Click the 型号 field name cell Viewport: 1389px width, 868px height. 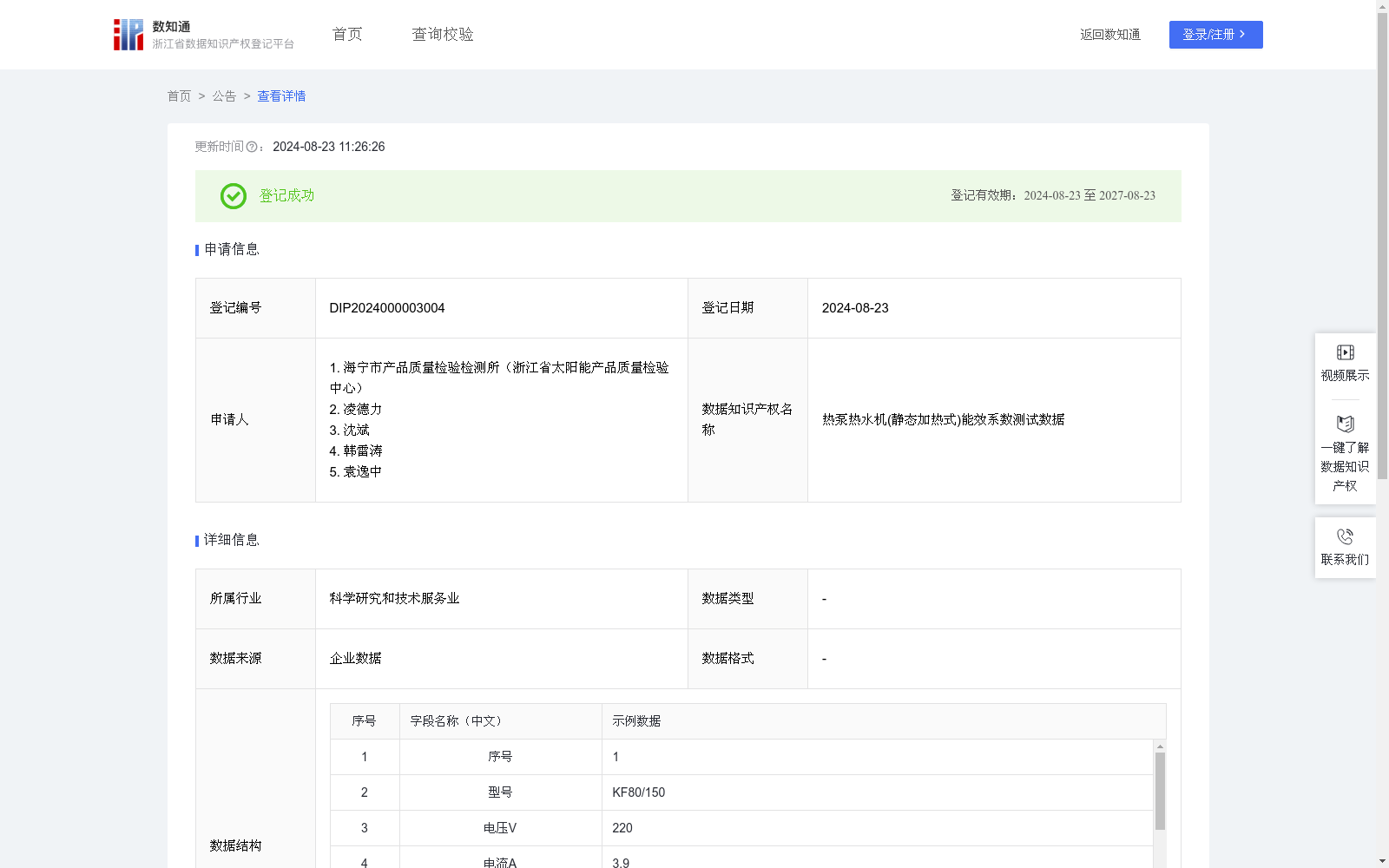(x=500, y=792)
